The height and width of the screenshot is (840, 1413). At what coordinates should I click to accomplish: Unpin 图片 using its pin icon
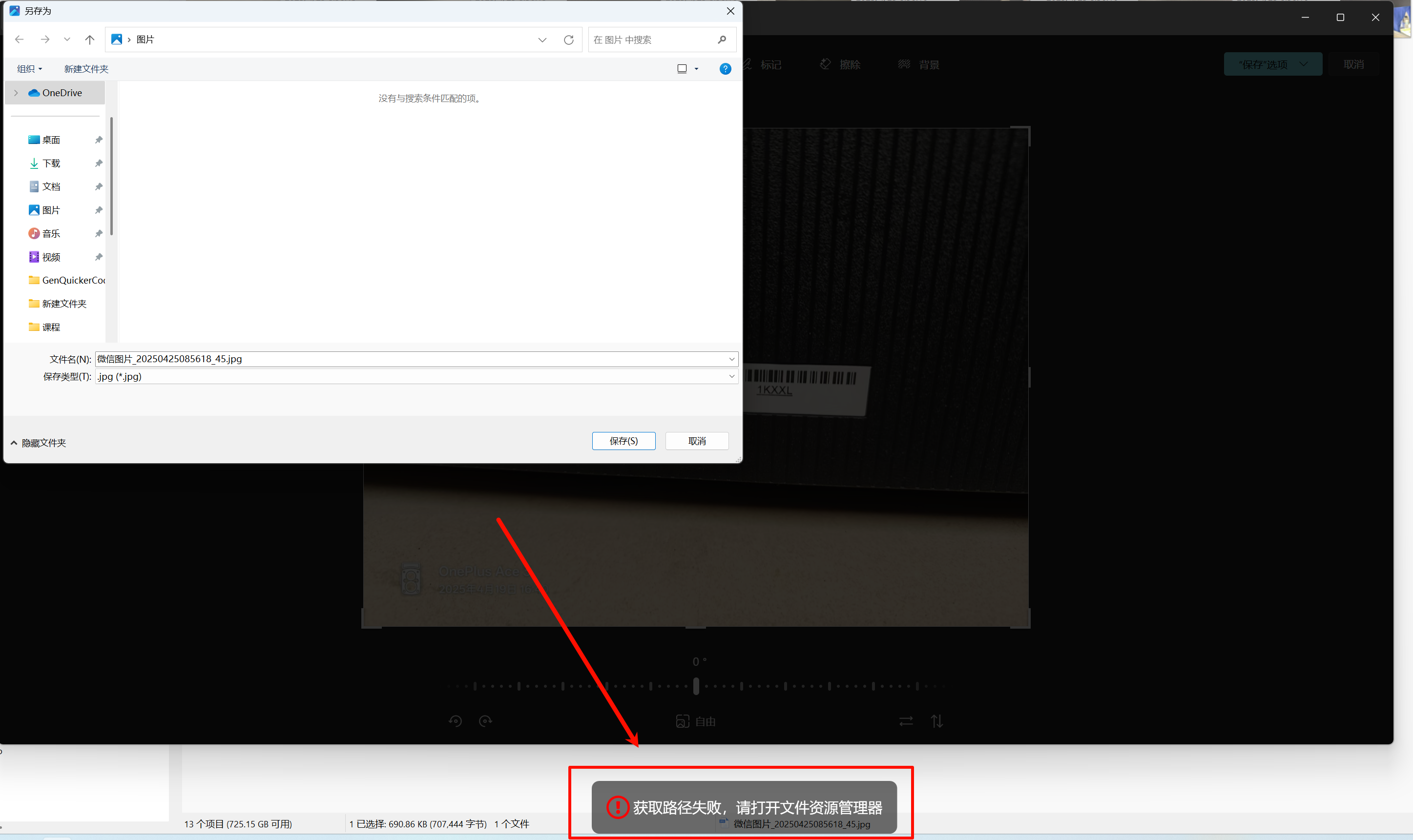tap(99, 210)
